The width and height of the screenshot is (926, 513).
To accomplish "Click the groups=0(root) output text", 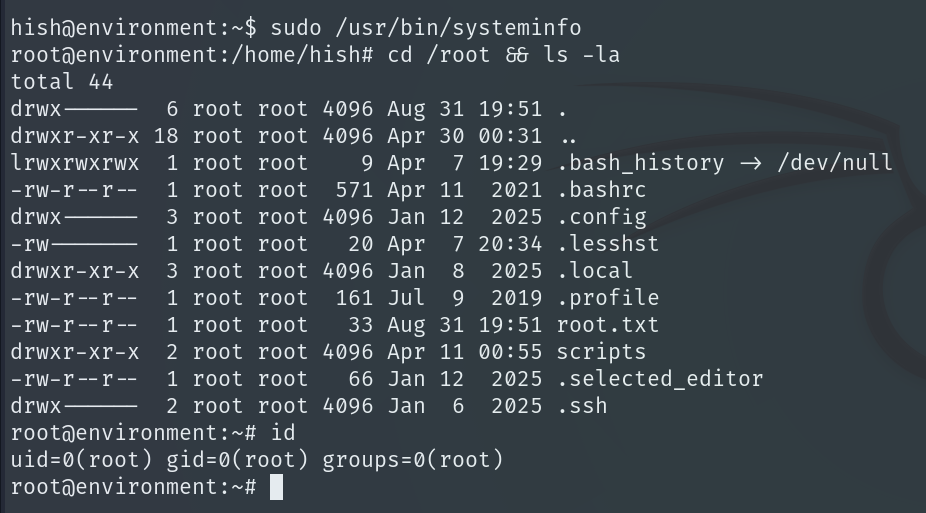I will (413, 460).
